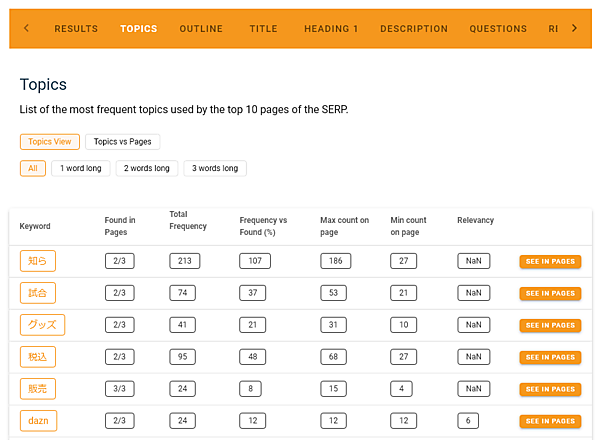Select the All word-length filter
This screenshot has height=440, width=600.
click(x=33, y=168)
